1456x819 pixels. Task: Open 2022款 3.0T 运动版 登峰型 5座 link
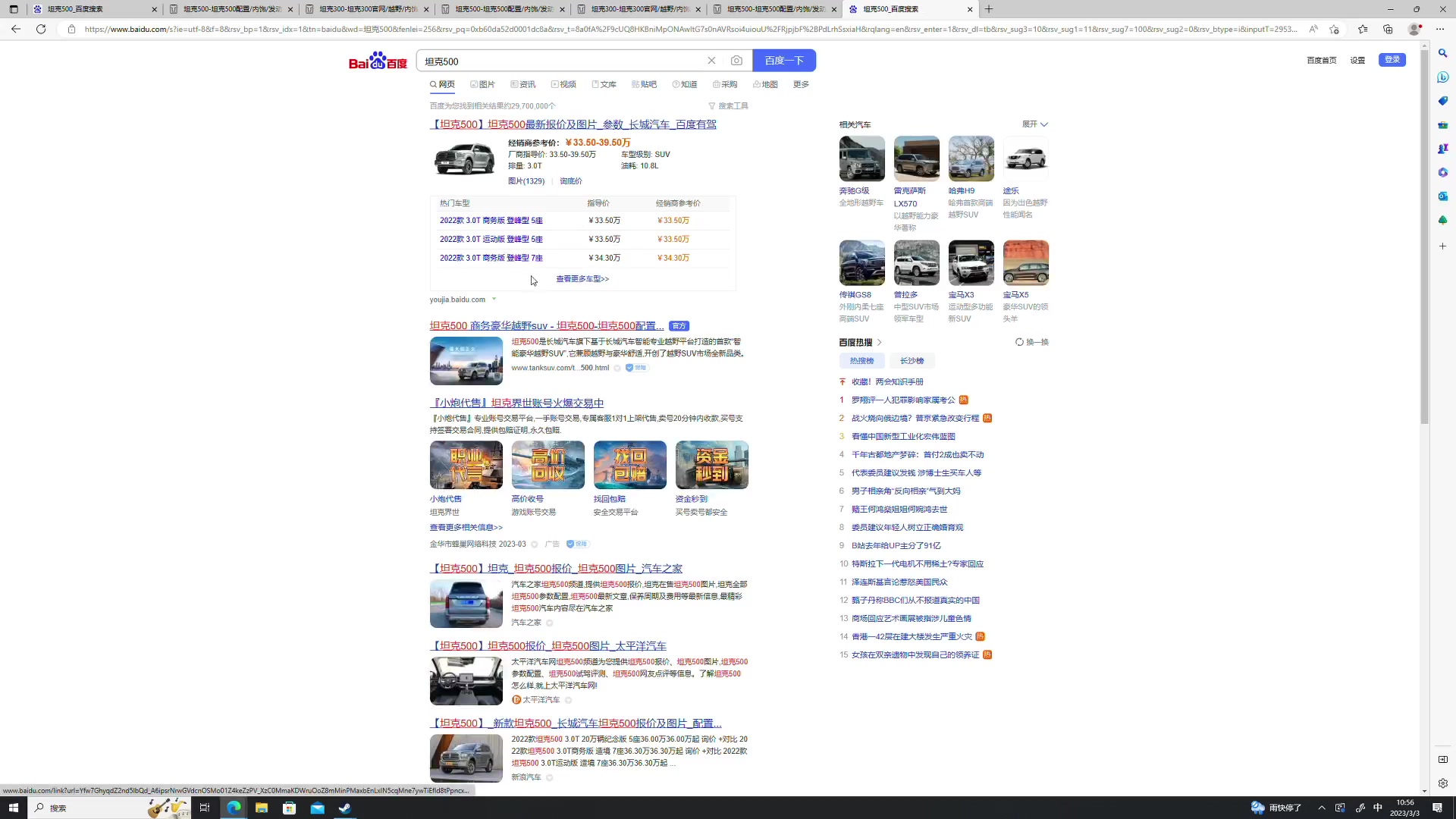[x=491, y=240]
